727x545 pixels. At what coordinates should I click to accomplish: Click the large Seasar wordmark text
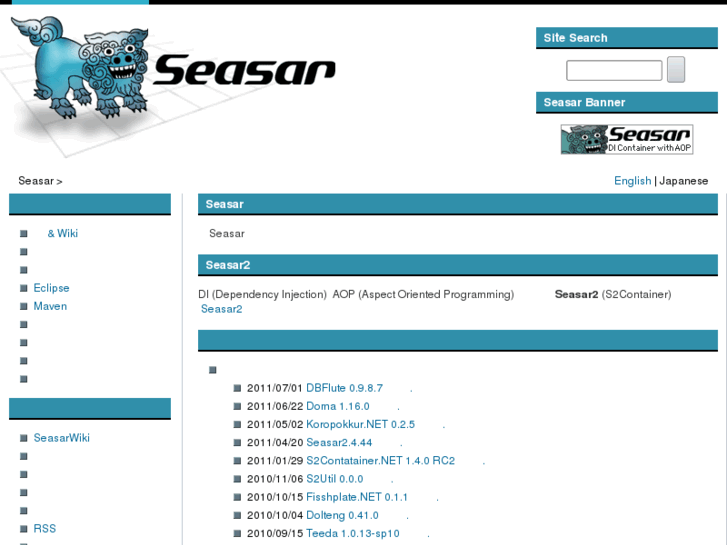pos(244,70)
